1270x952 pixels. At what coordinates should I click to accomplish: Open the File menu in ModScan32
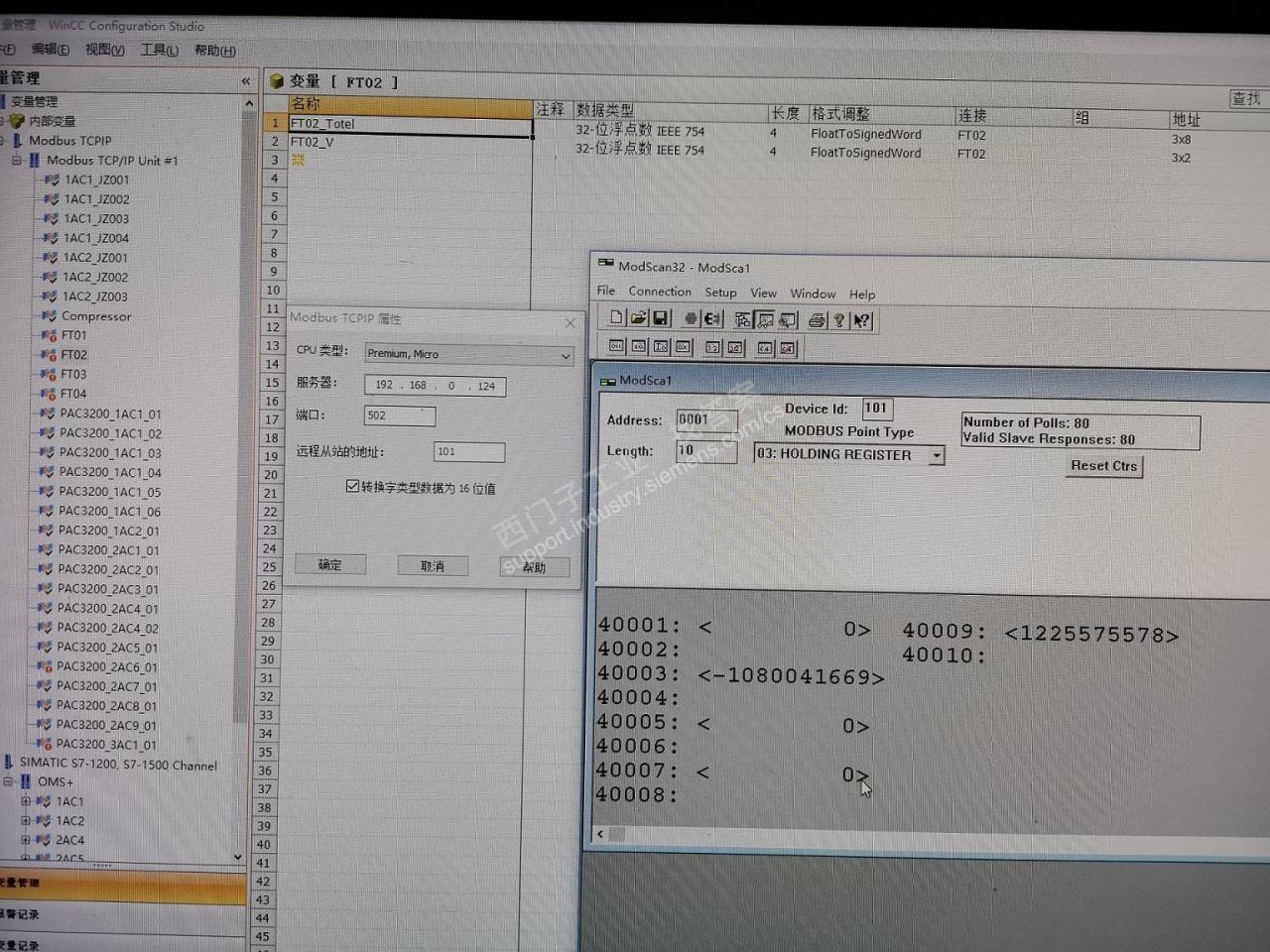click(606, 291)
